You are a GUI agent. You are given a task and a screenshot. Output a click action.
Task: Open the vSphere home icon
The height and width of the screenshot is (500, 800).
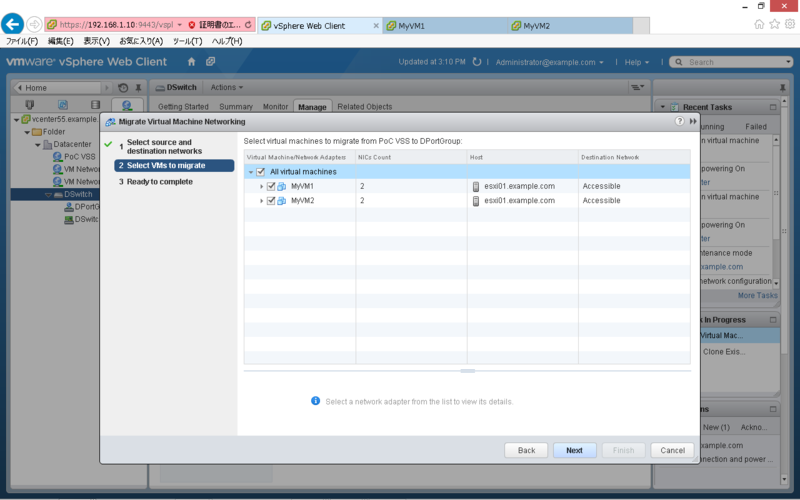pyautogui.click(x=191, y=62)
